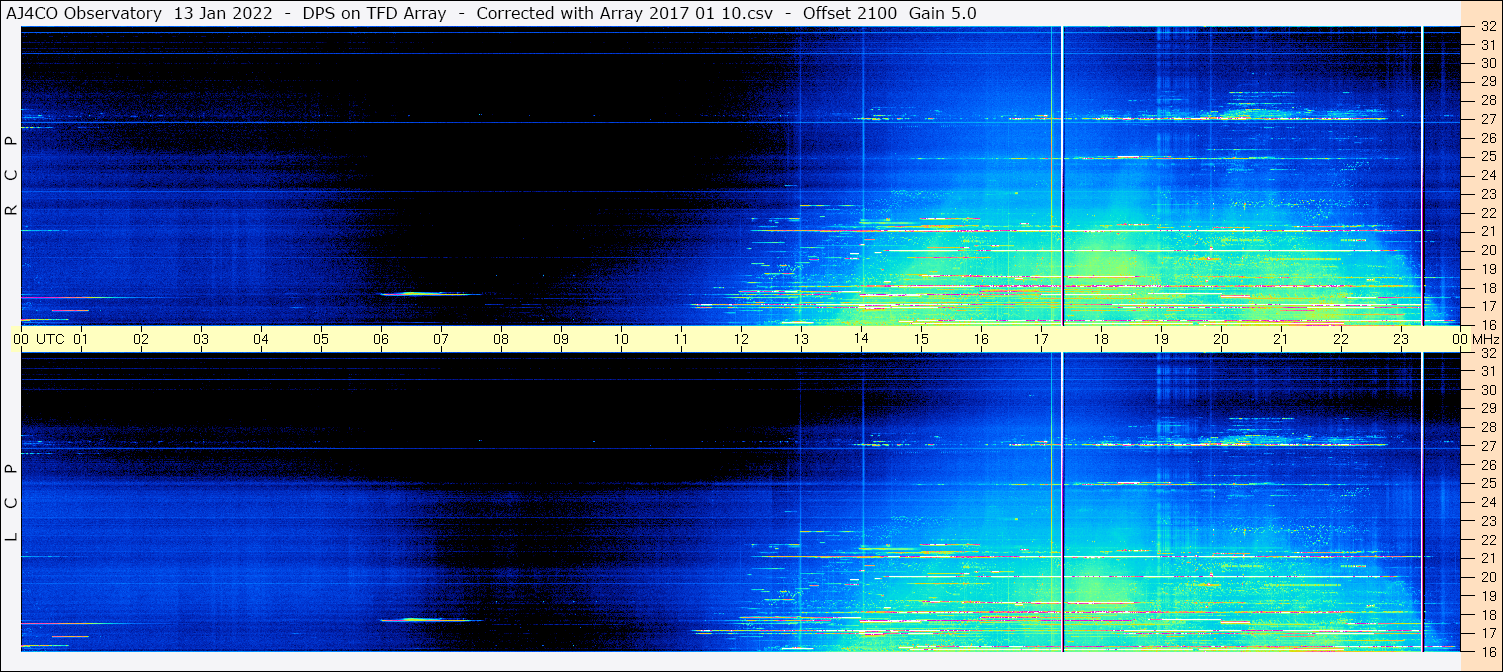Click the 18 MHz label of the LCP panel
This screenshot has width=1503, height=672.
[1487, 614]
